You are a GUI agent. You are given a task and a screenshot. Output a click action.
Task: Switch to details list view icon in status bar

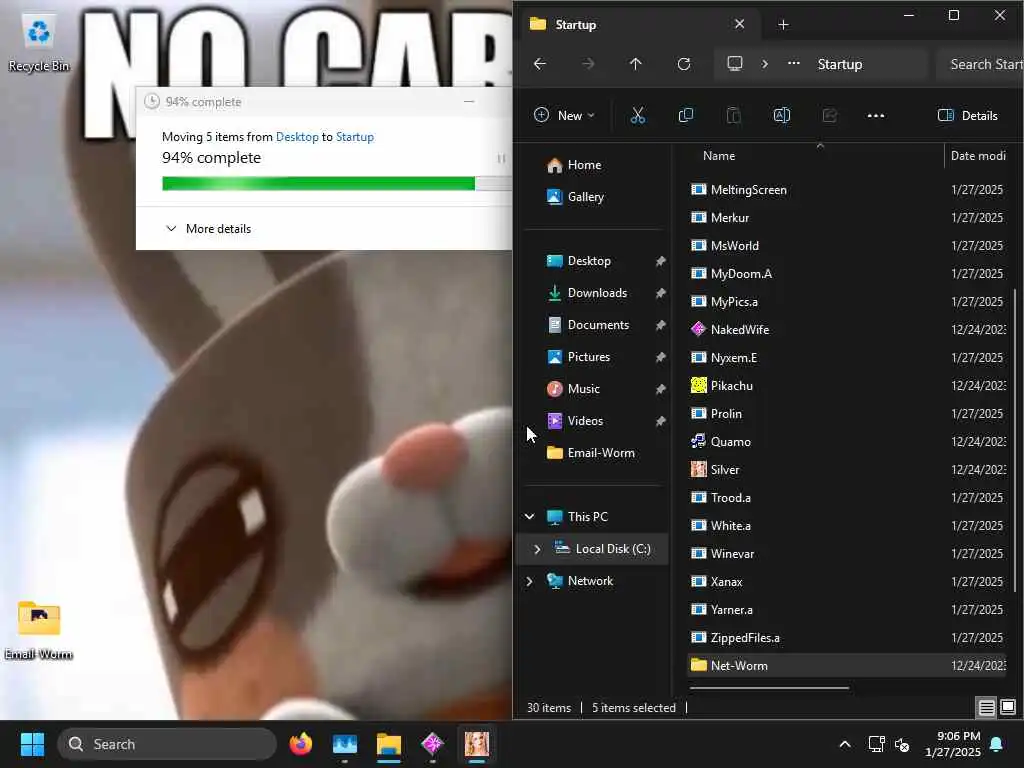point(986,707)
